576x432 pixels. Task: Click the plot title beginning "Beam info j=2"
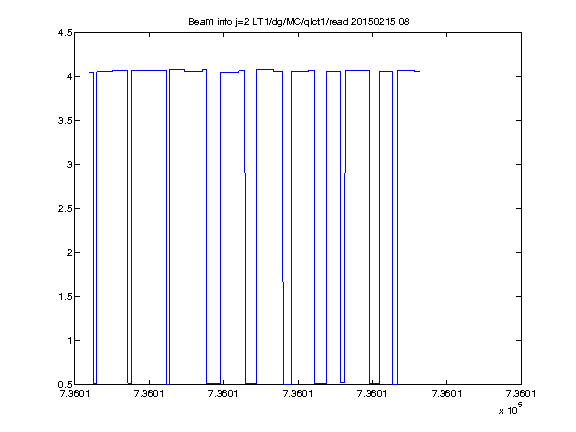tap(299, 22)
